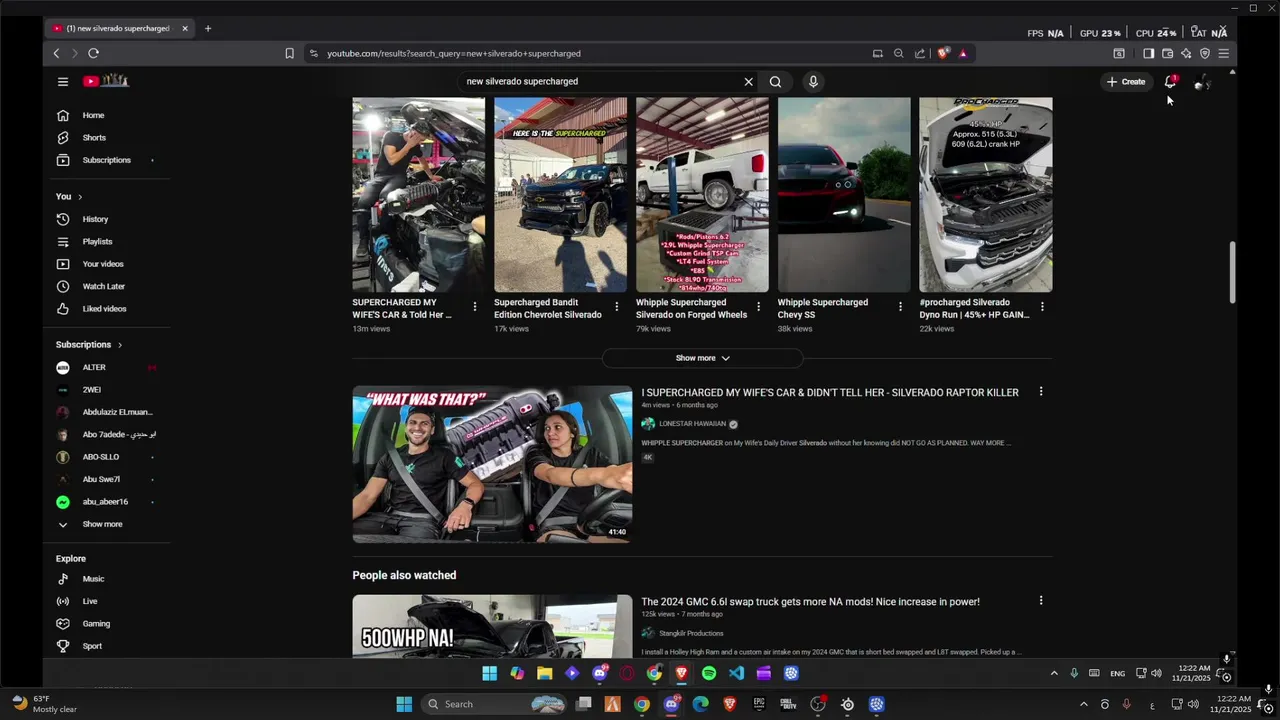Open the Brave main menu

(1224, 53)
